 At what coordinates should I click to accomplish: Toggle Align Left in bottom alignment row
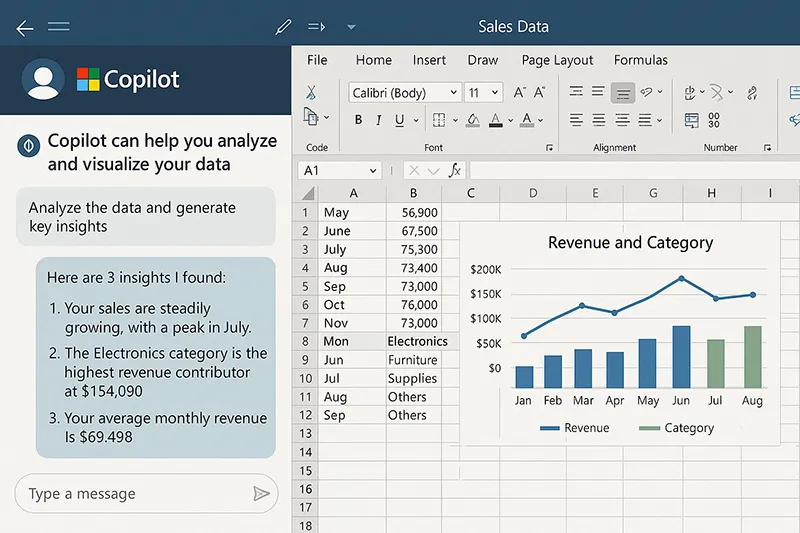point(576,120)
